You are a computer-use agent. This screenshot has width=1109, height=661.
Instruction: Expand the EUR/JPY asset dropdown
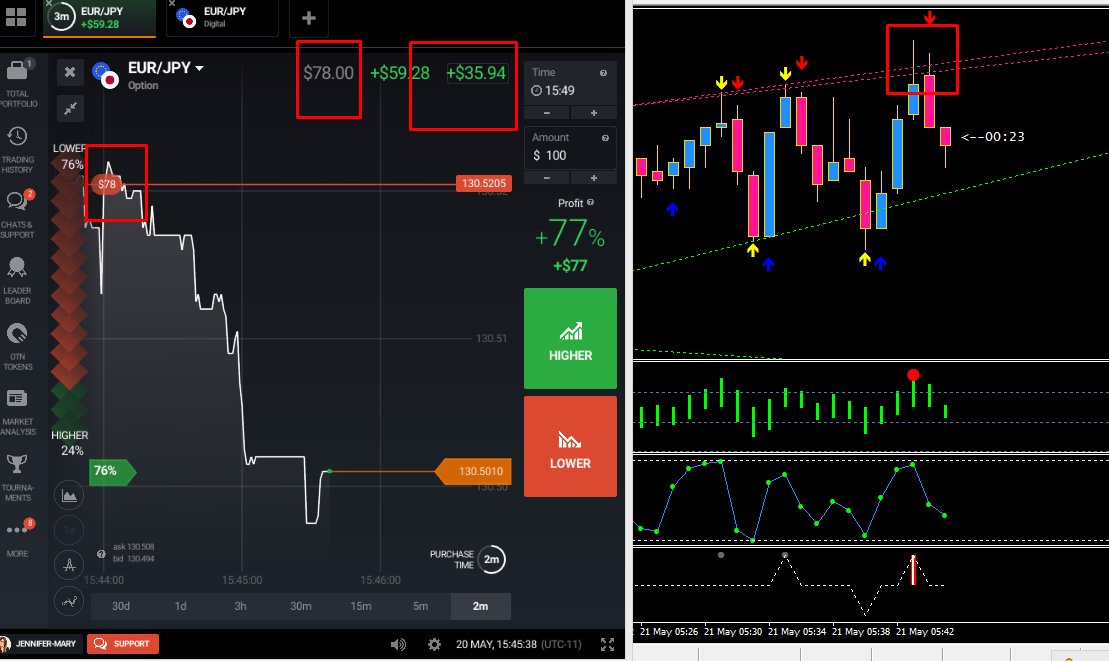tap(199, 68)
